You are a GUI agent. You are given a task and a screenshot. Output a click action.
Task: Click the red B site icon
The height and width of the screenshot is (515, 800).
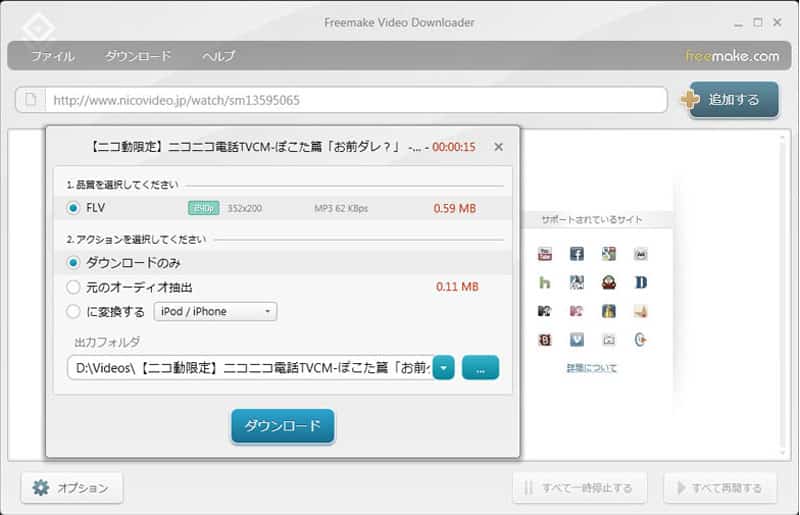coord(544,339)
